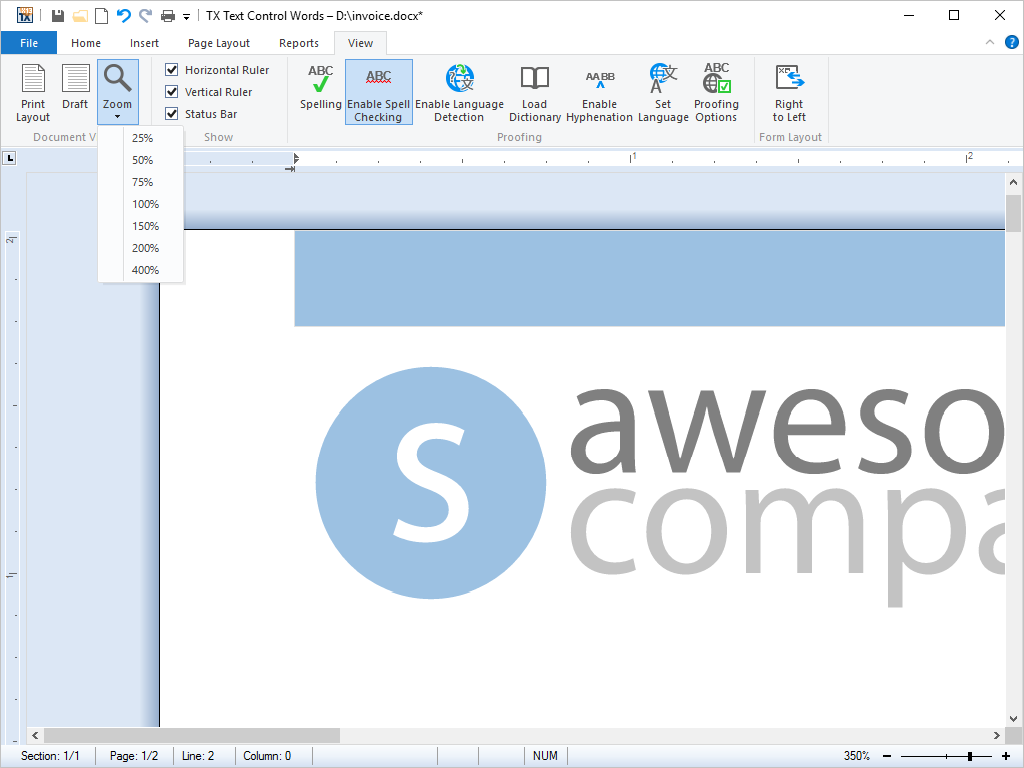Toggle the Vertical Ruler checkbox
The width and height of the screenshot is (1024, 768).
point(172,92)
